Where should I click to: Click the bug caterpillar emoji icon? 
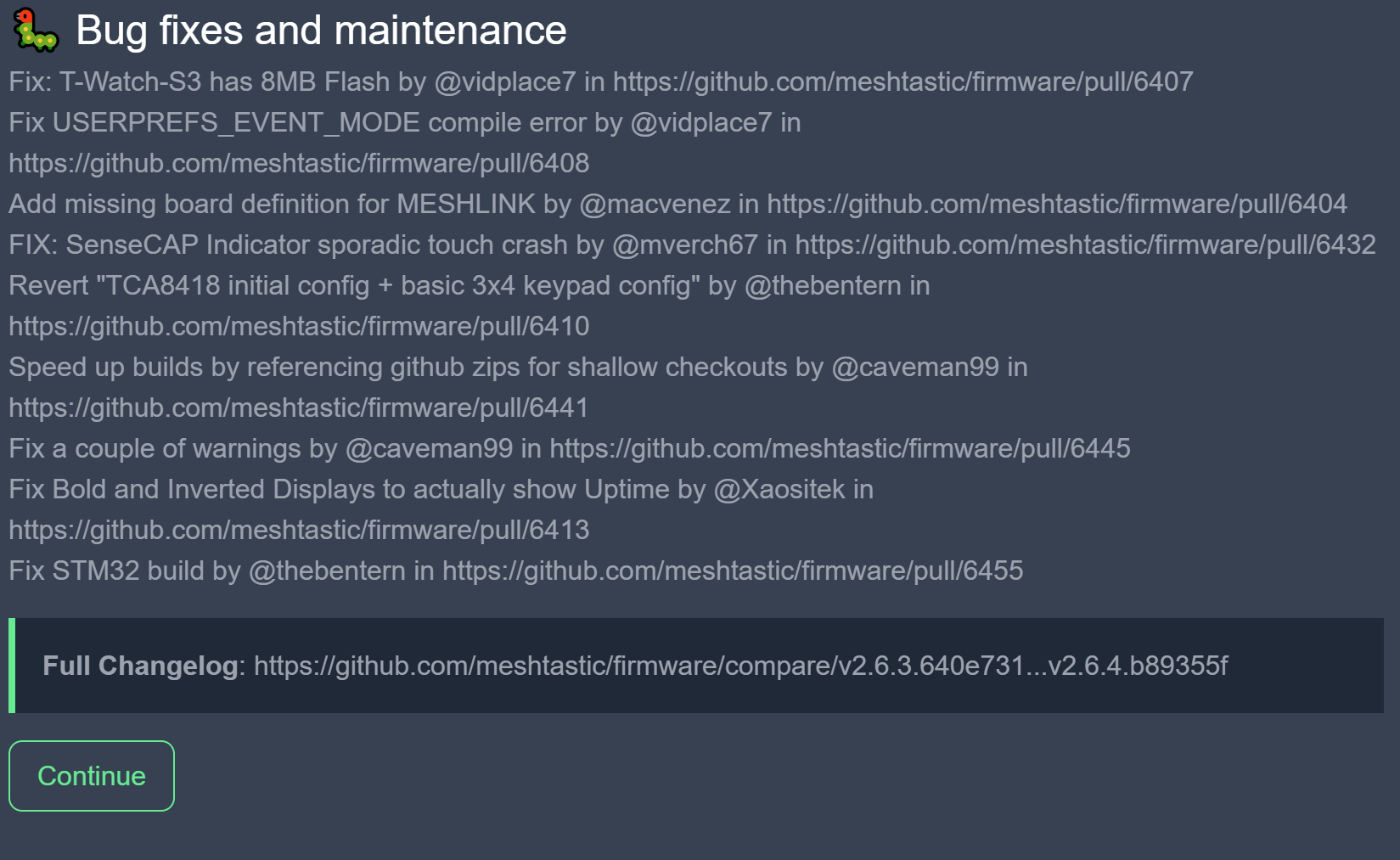(x=36, y=31)
